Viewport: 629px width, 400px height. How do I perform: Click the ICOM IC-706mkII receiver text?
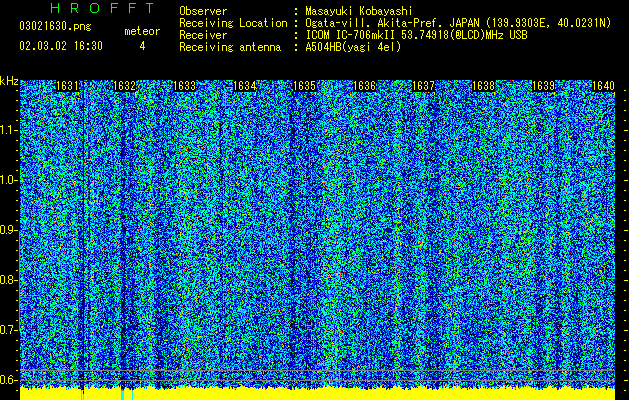pyautogui.click(x=416, y=35)
